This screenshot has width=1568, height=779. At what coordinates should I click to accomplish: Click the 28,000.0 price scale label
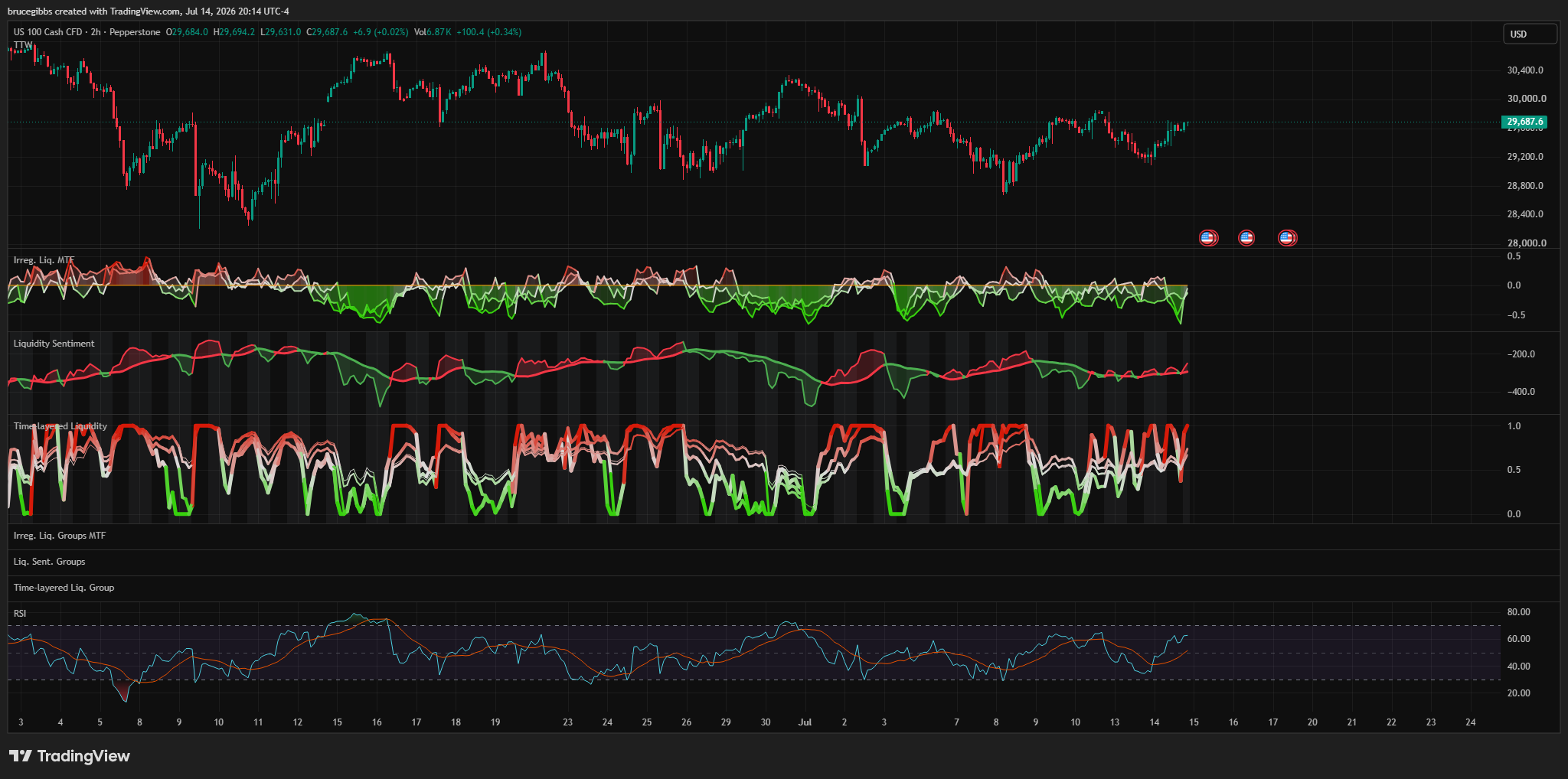pos(1527,243)
